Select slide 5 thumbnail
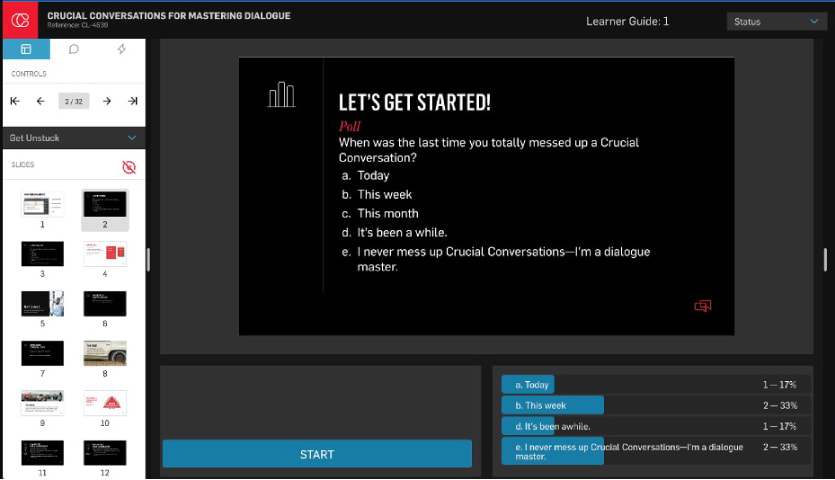 click(43, 303)
